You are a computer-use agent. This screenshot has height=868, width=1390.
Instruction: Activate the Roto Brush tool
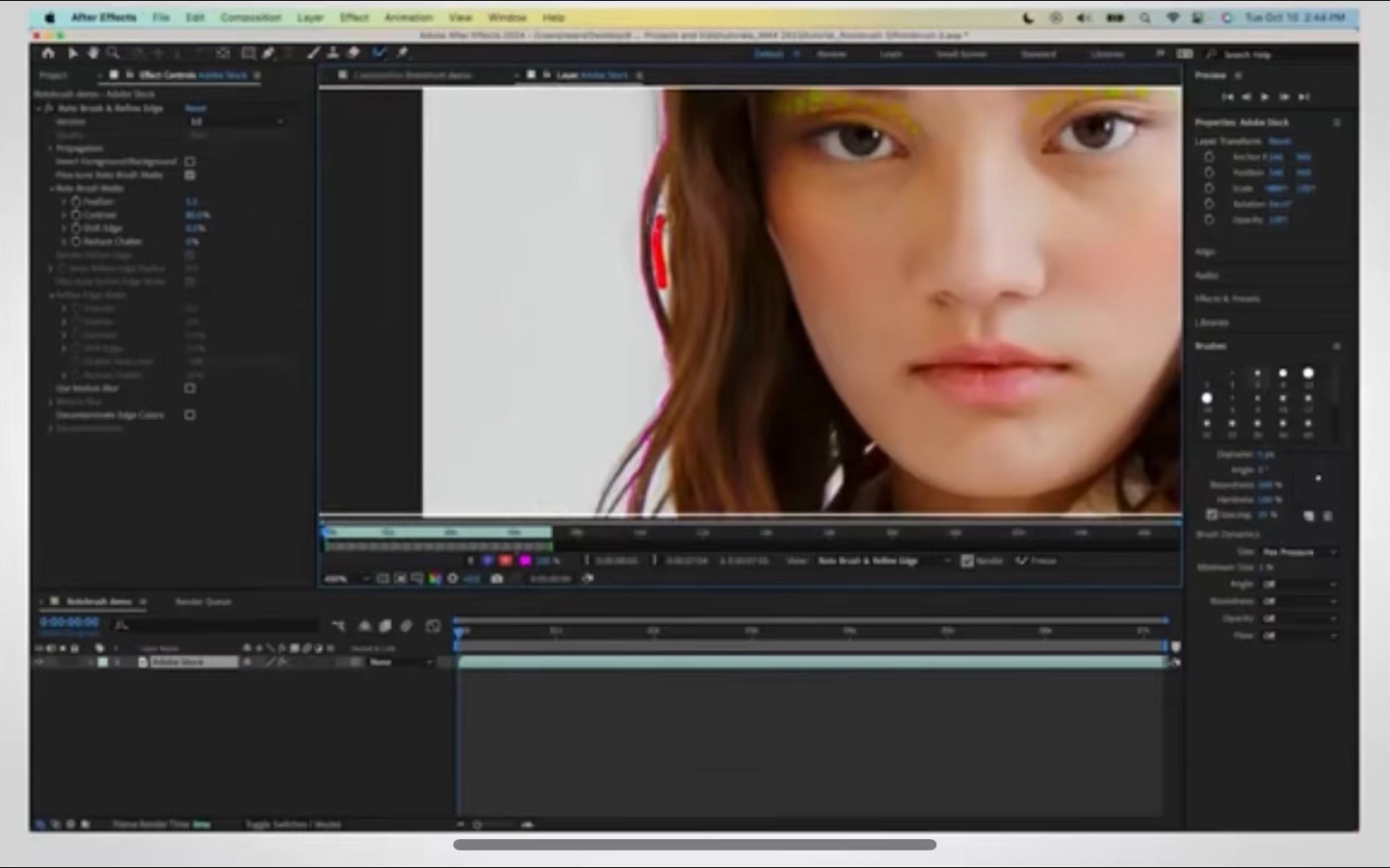coord(380,54)
